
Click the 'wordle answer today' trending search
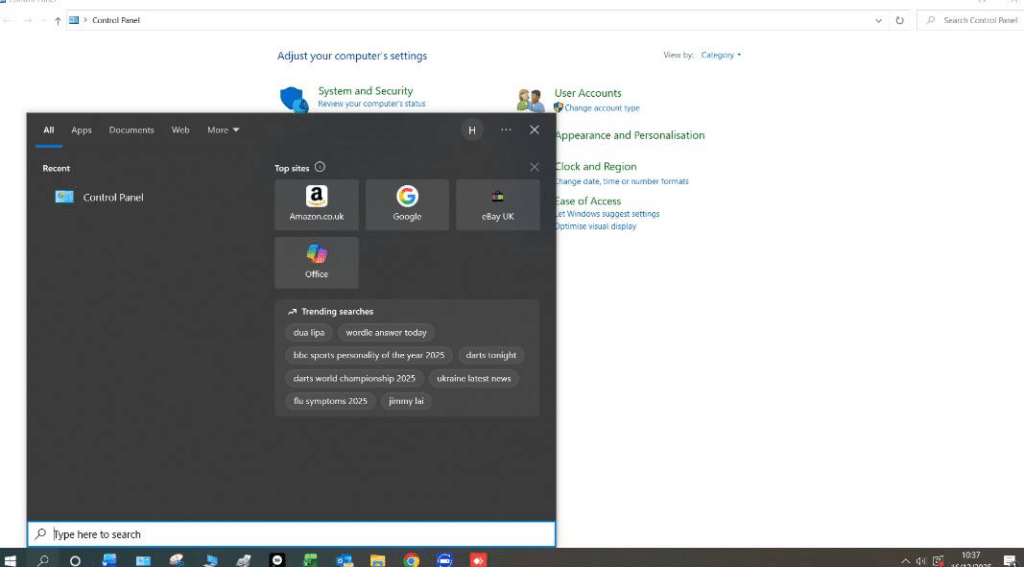click(386, 332)
